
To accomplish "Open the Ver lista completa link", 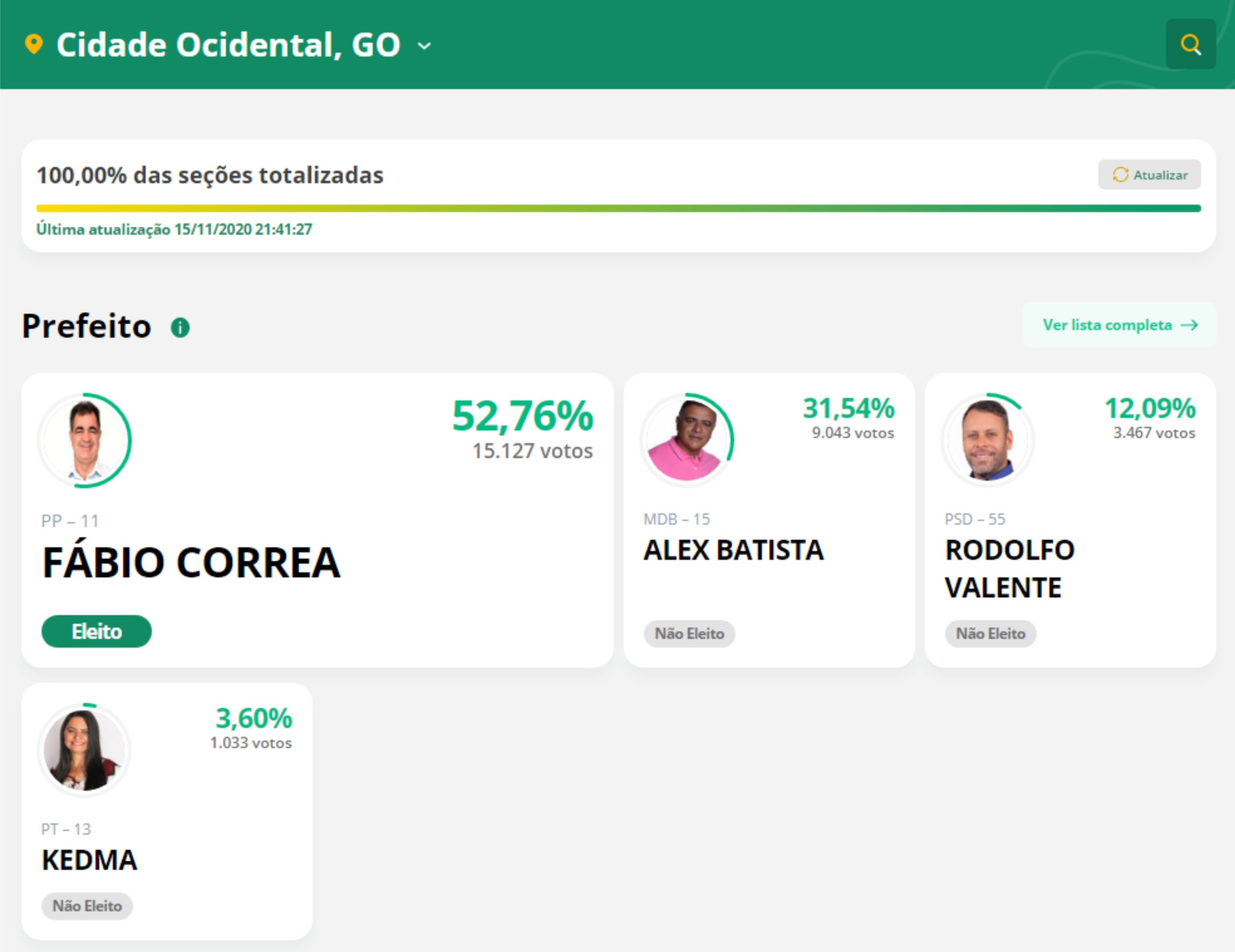I will [x=1119, y=325].
